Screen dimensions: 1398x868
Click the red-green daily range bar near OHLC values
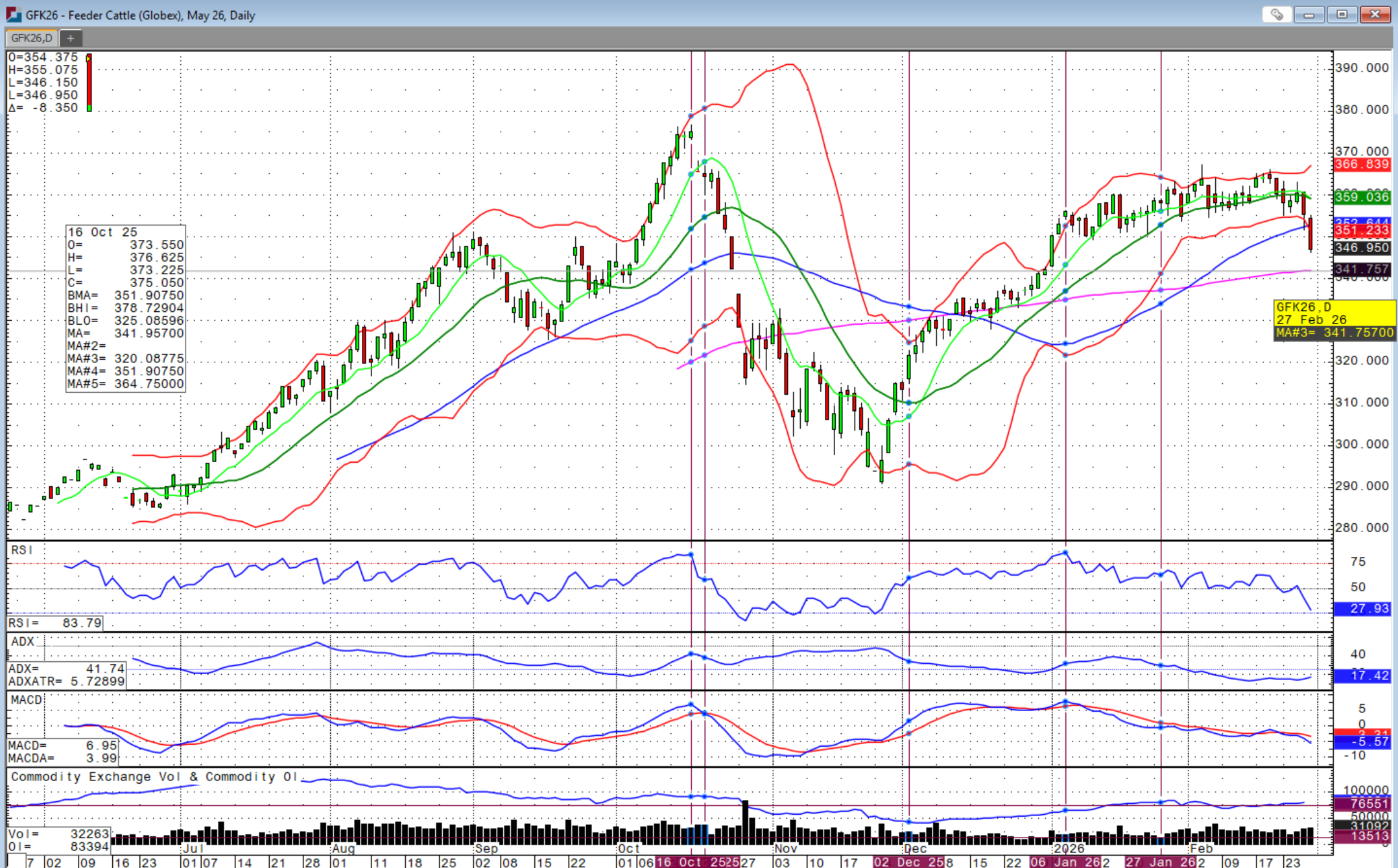(x=89, y=82)
